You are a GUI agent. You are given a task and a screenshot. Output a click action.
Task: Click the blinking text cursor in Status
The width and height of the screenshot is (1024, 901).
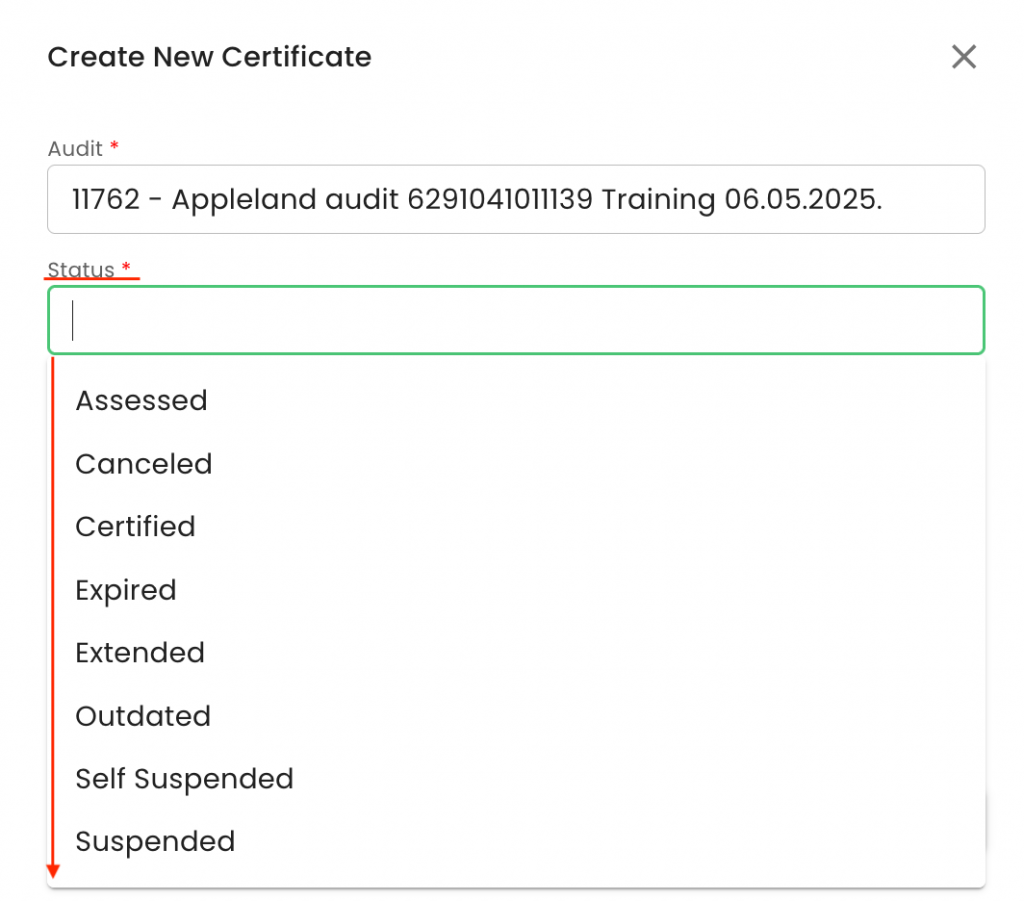[x=74, y=321]
